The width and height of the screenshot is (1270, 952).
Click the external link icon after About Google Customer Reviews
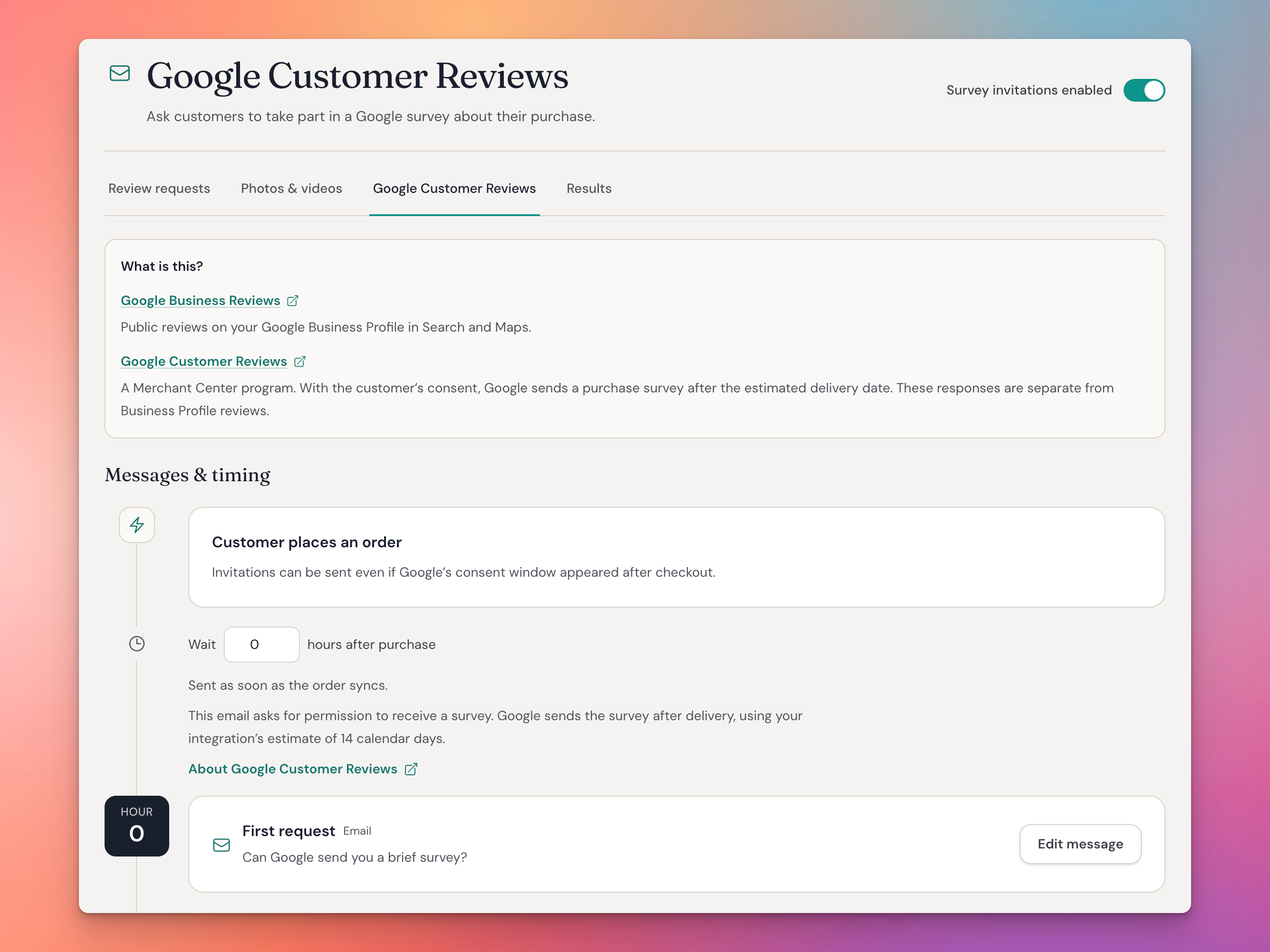tap(411, 769)
